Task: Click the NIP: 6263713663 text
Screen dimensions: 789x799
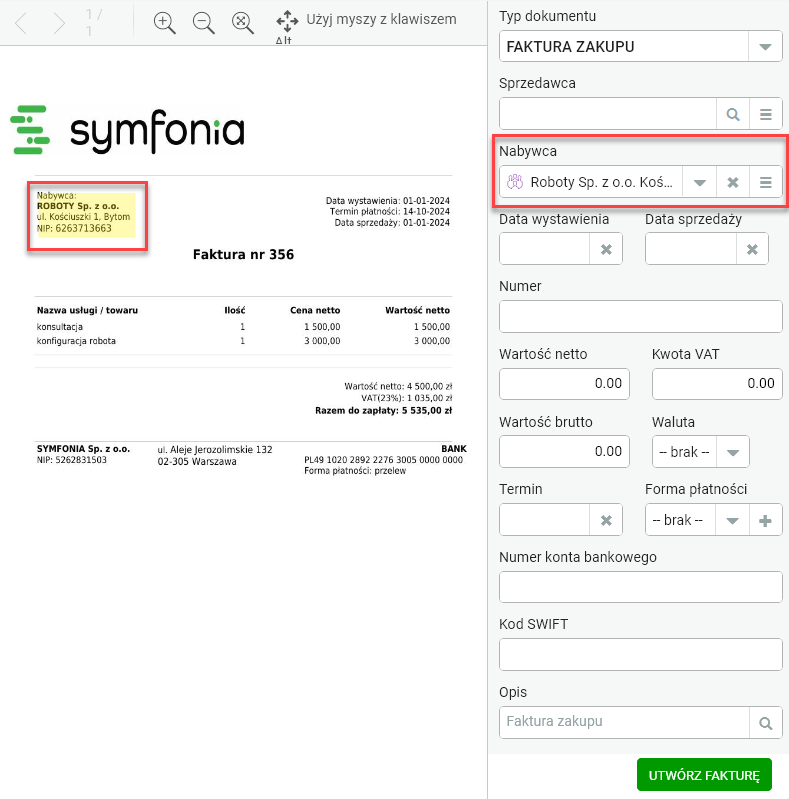Action: [74, 228]
